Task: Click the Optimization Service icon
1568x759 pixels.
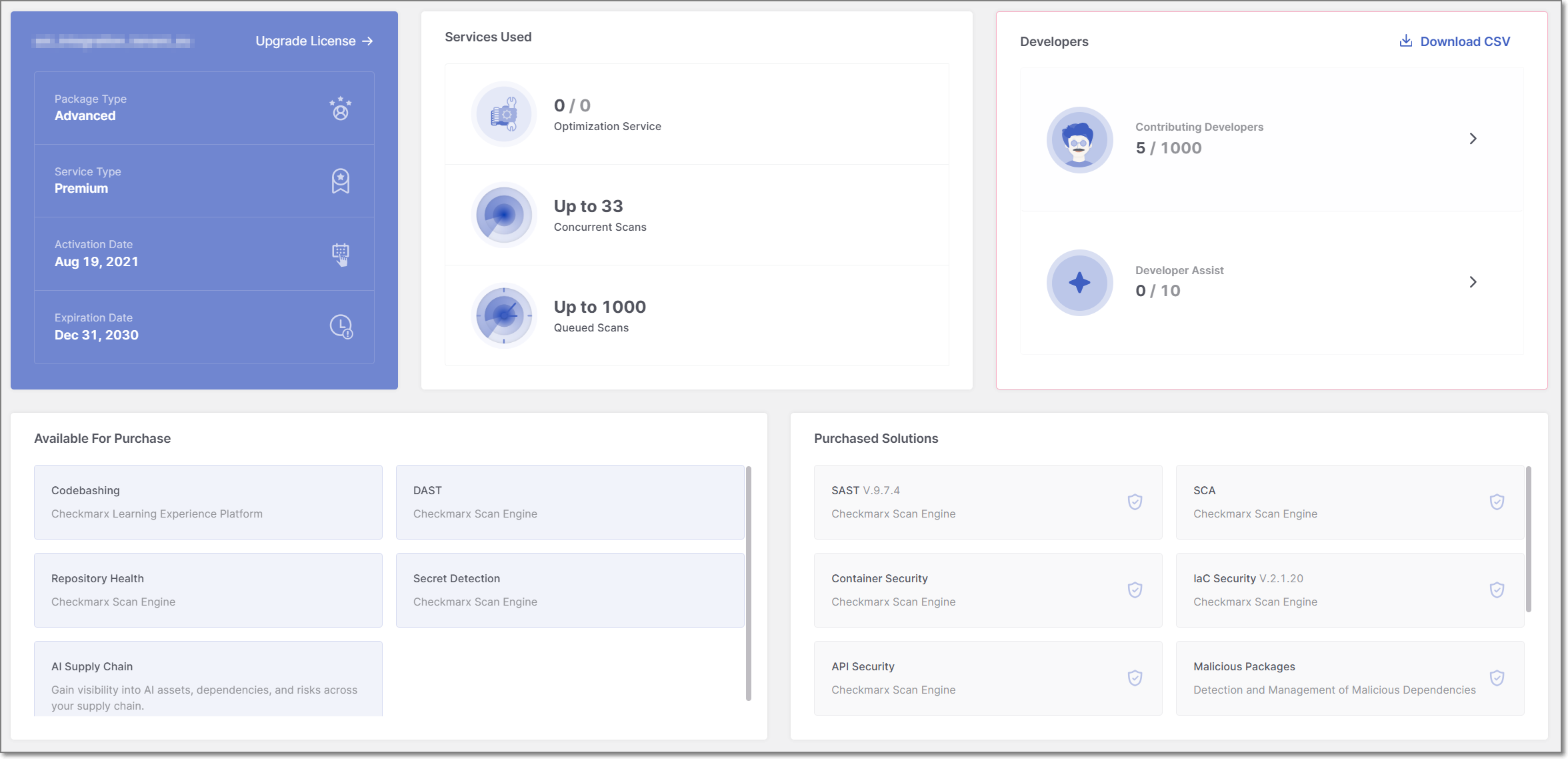Action: (x=504, y=114)
